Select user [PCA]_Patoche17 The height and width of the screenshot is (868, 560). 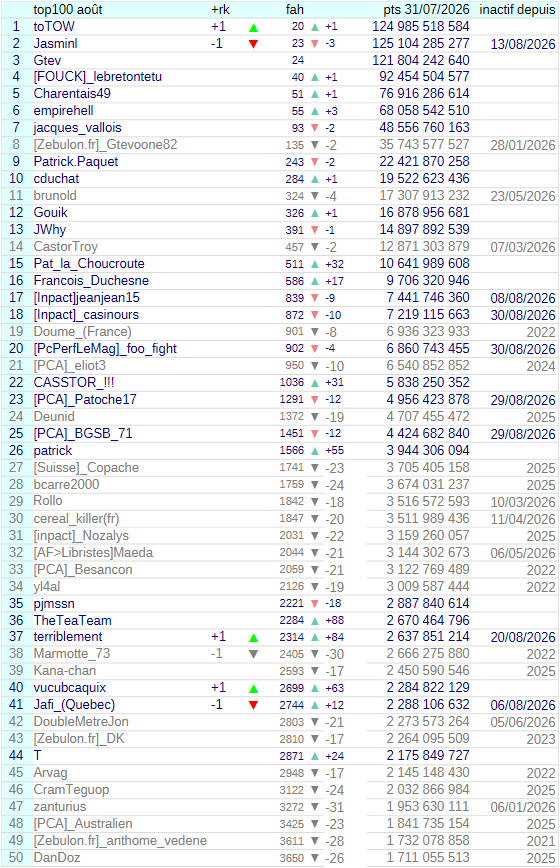click(85, 400)
